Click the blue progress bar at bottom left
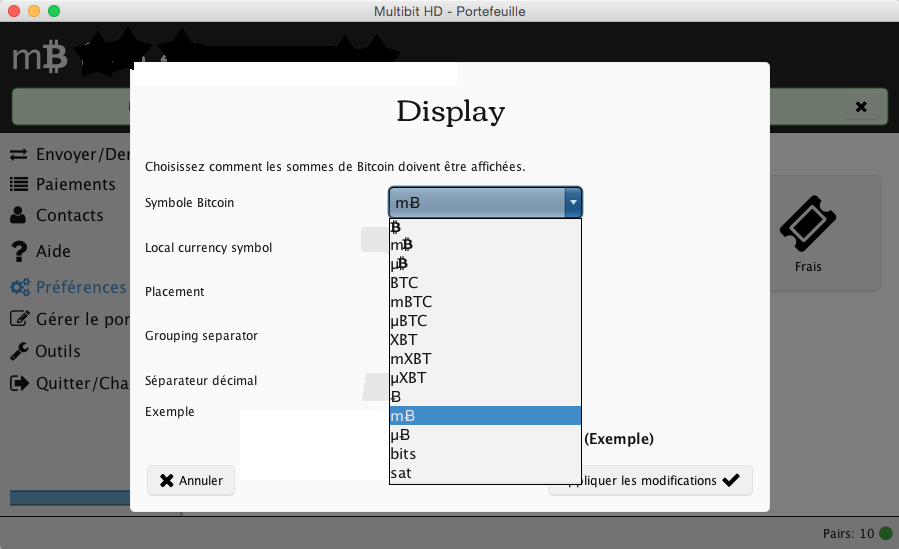 70,497
